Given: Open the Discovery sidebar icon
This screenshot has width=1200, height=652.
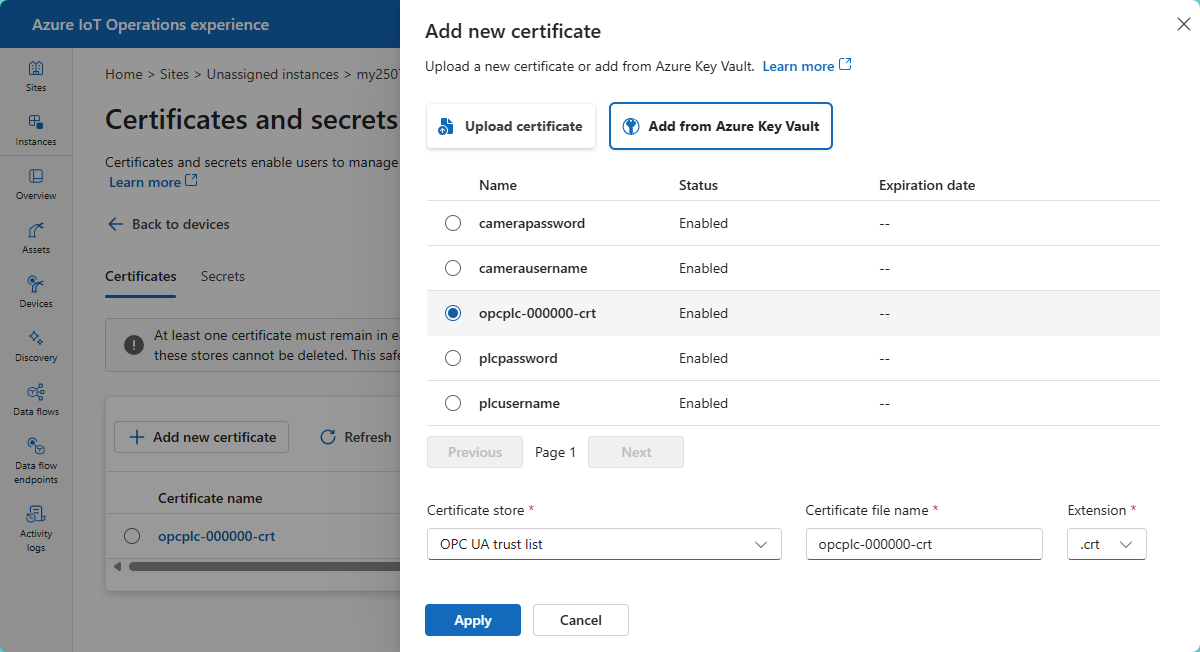Looking at the screenshot, I should [x=36, y=346].
